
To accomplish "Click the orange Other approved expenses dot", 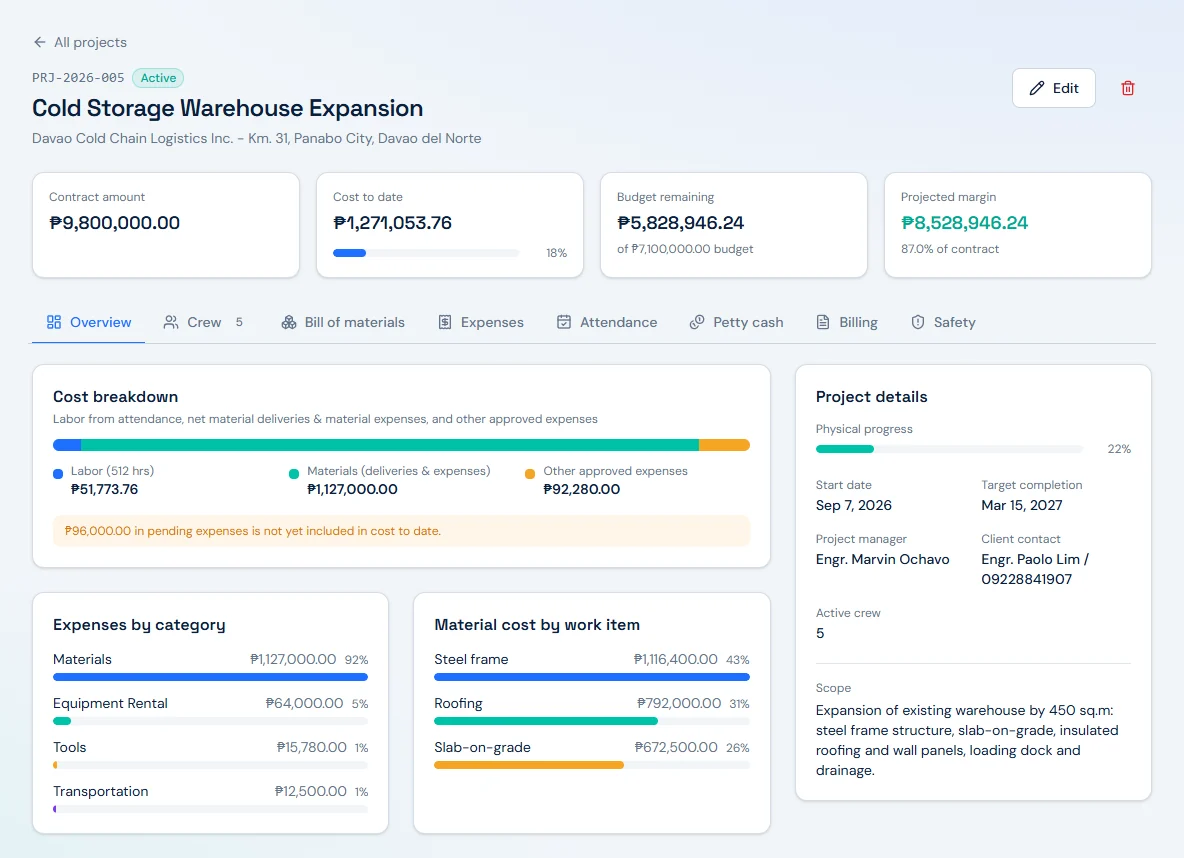I will click(x=530, y=474).
